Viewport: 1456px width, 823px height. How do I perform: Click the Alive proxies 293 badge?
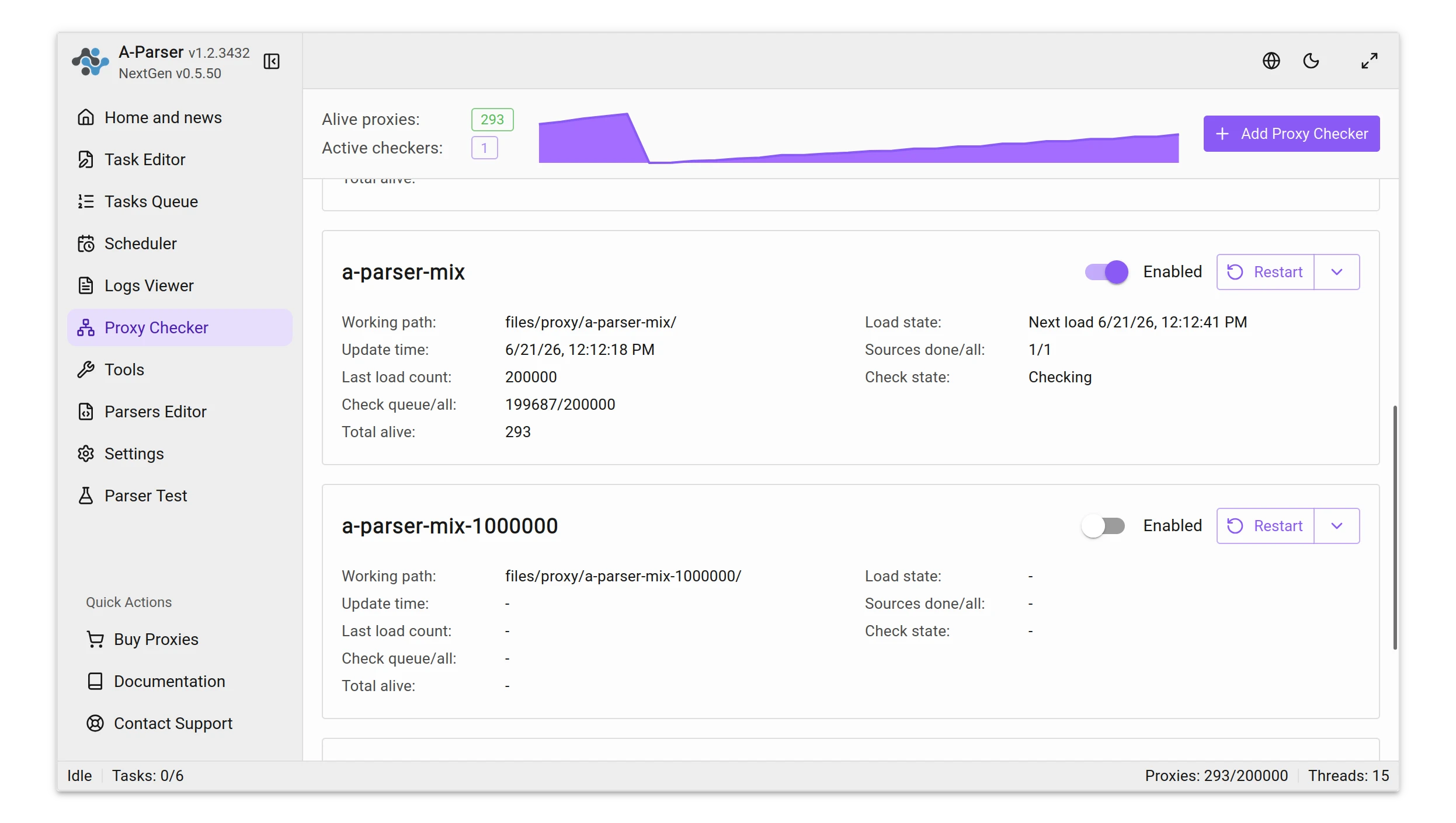click(x=492, y=120)
